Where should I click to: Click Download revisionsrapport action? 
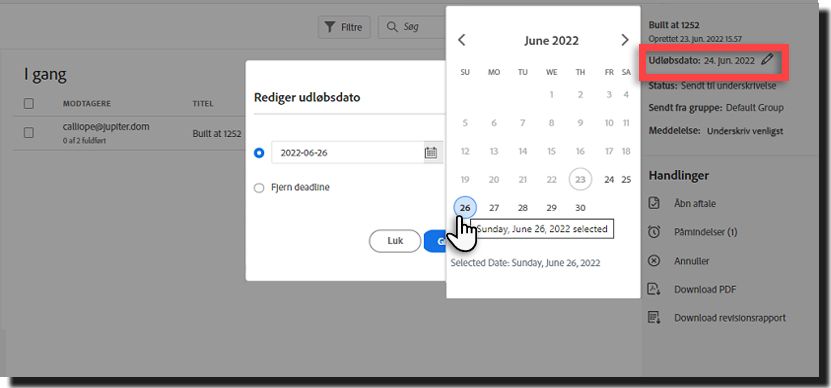pyautogui.click(x=730, y=318)
